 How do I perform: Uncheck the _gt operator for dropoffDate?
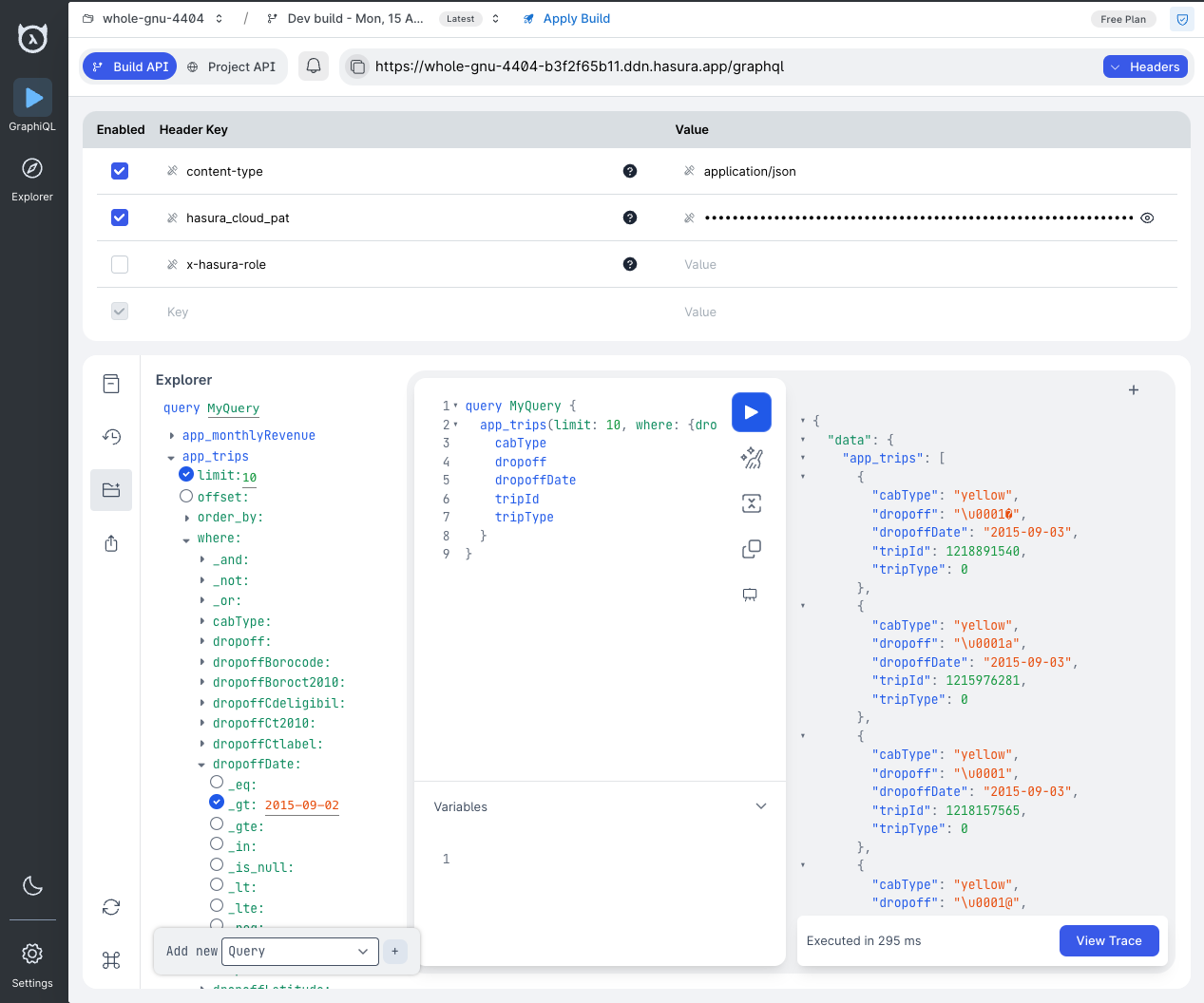pos(217,803)
